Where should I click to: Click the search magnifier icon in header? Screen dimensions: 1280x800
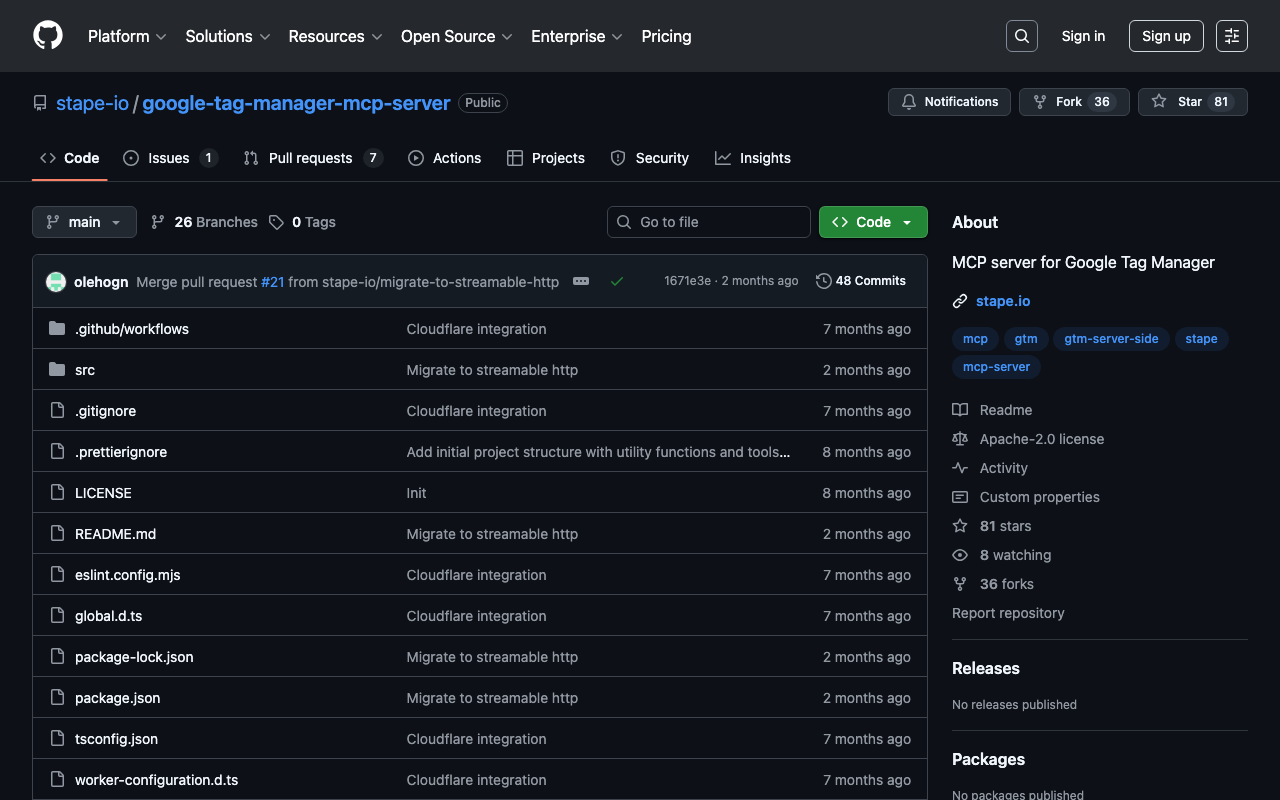(x=1021, y=36)
